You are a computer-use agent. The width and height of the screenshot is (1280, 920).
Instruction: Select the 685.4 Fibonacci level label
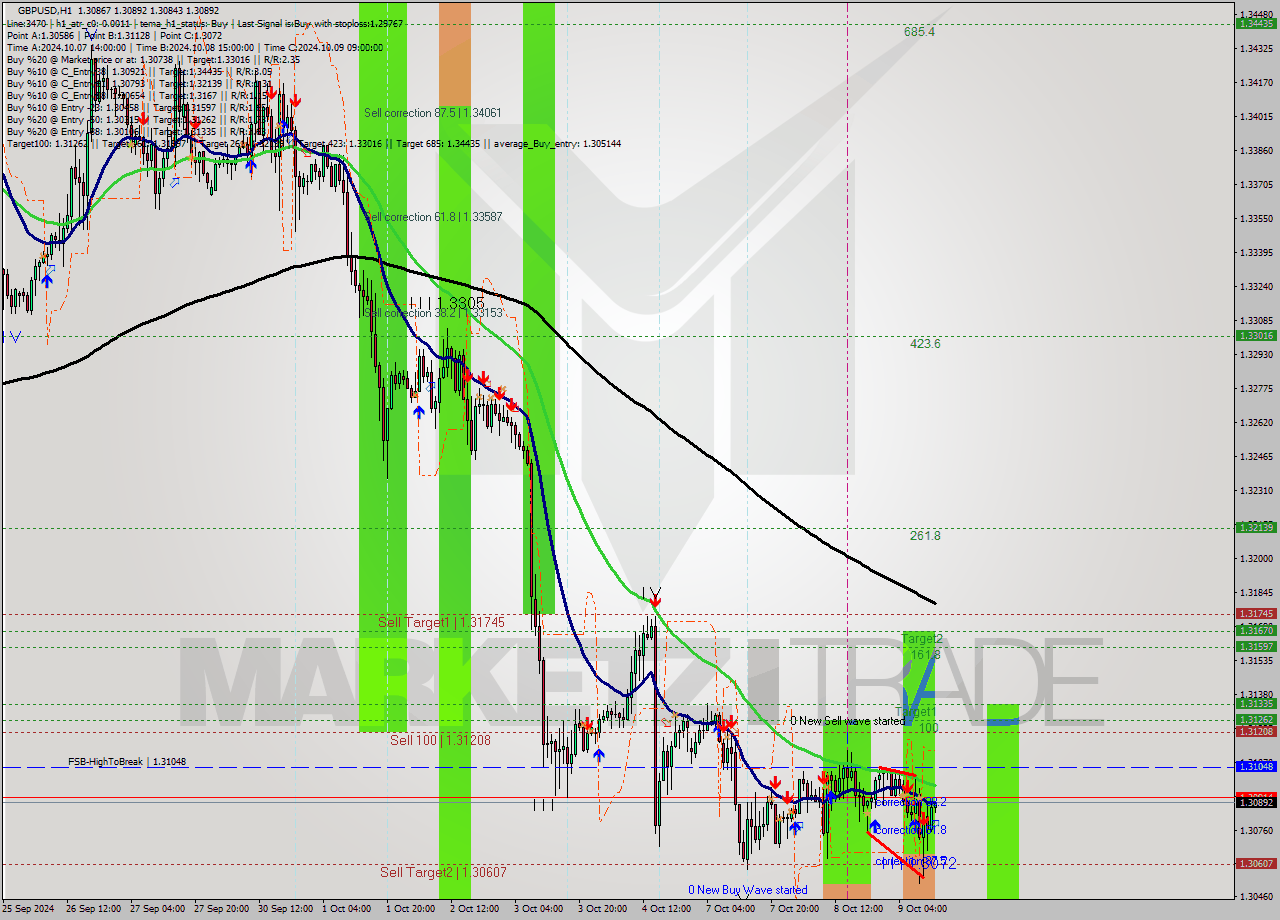[x=920, y=32]
